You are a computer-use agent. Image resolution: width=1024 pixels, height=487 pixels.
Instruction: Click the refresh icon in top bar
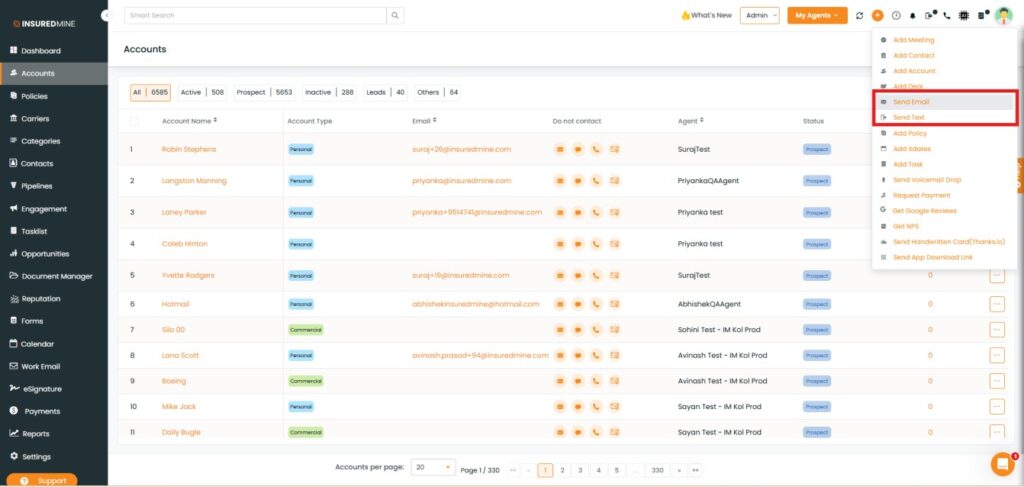click(x=859, y=16)
